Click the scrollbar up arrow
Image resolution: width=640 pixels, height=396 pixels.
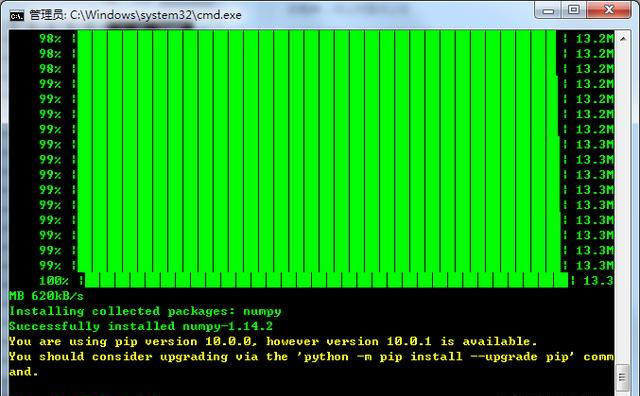coord(623,39)
